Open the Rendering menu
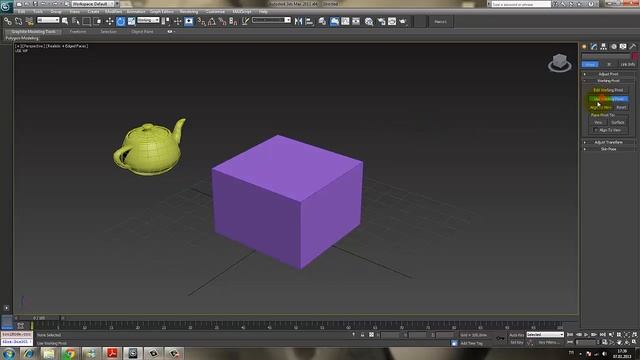640x360 pixels. (x=189, y=11)
